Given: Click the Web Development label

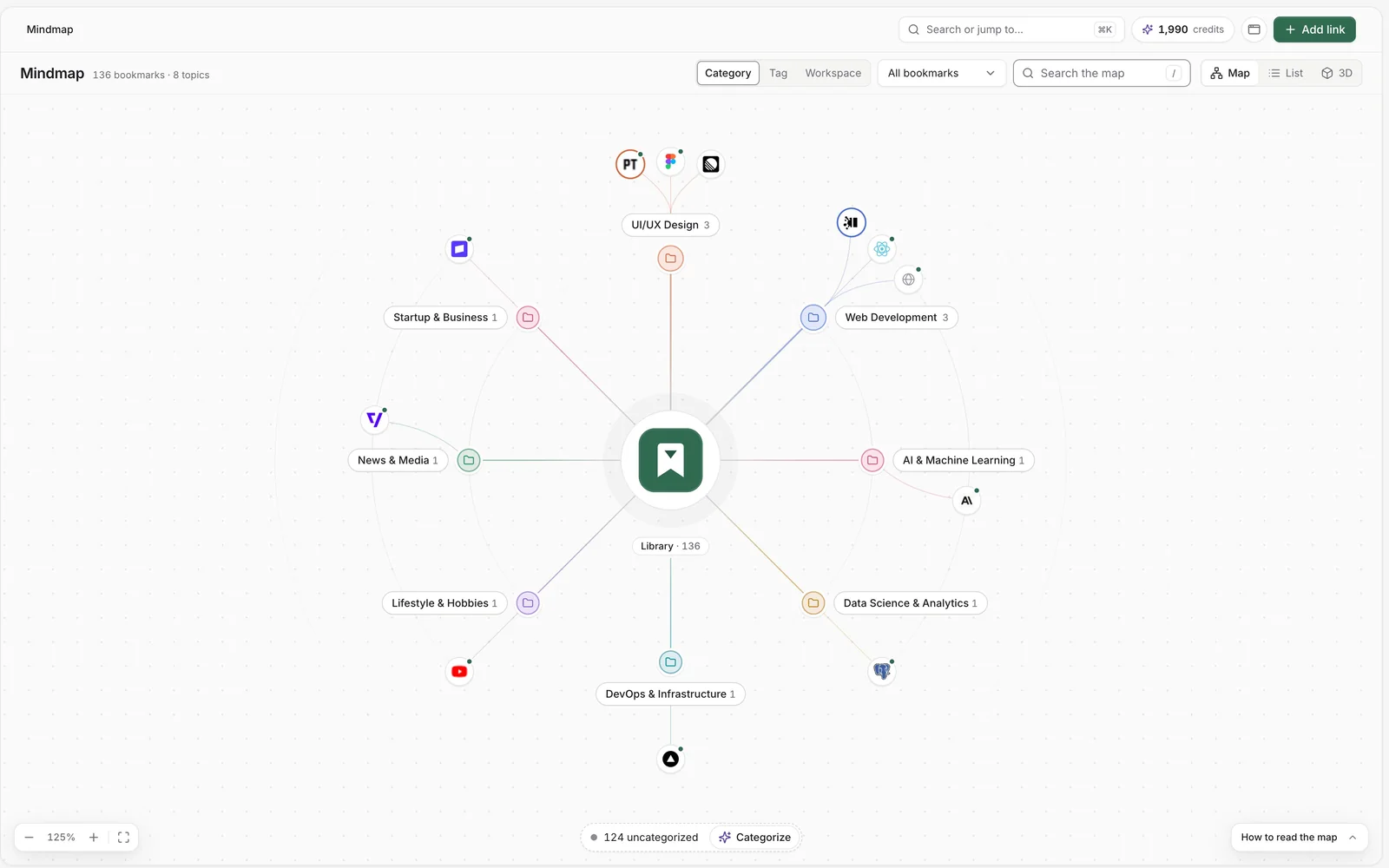Looking at the screenshot, I should (896, 318).
